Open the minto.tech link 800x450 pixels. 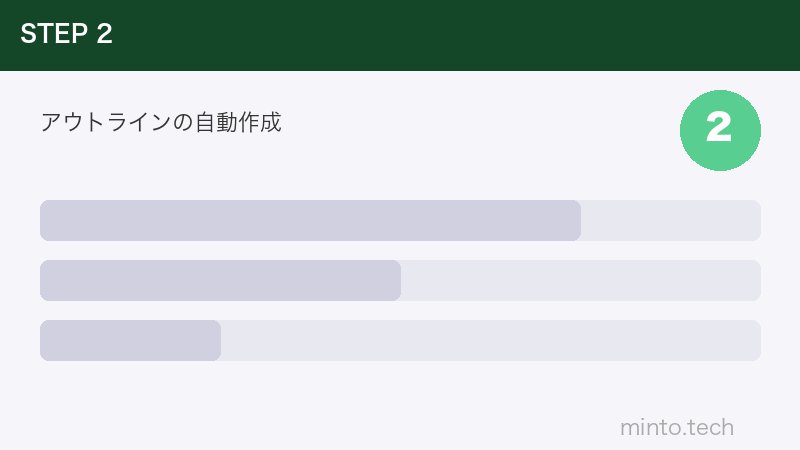pyautogui.click(x=677, y=428)
